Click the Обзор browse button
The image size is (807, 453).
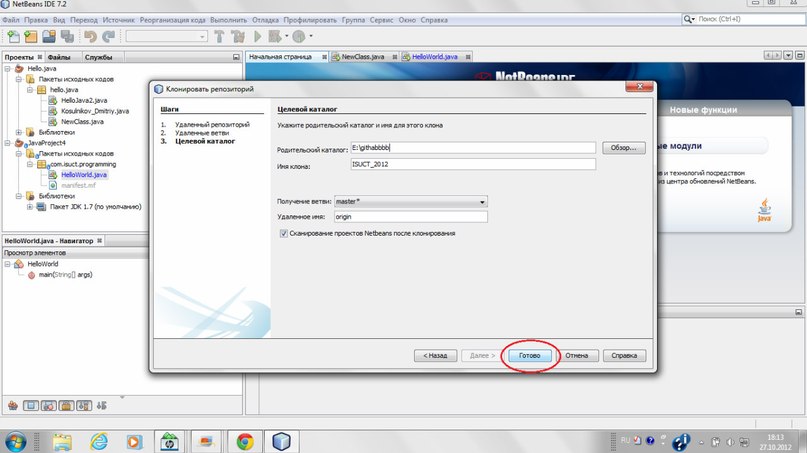[x=624, y=148]
